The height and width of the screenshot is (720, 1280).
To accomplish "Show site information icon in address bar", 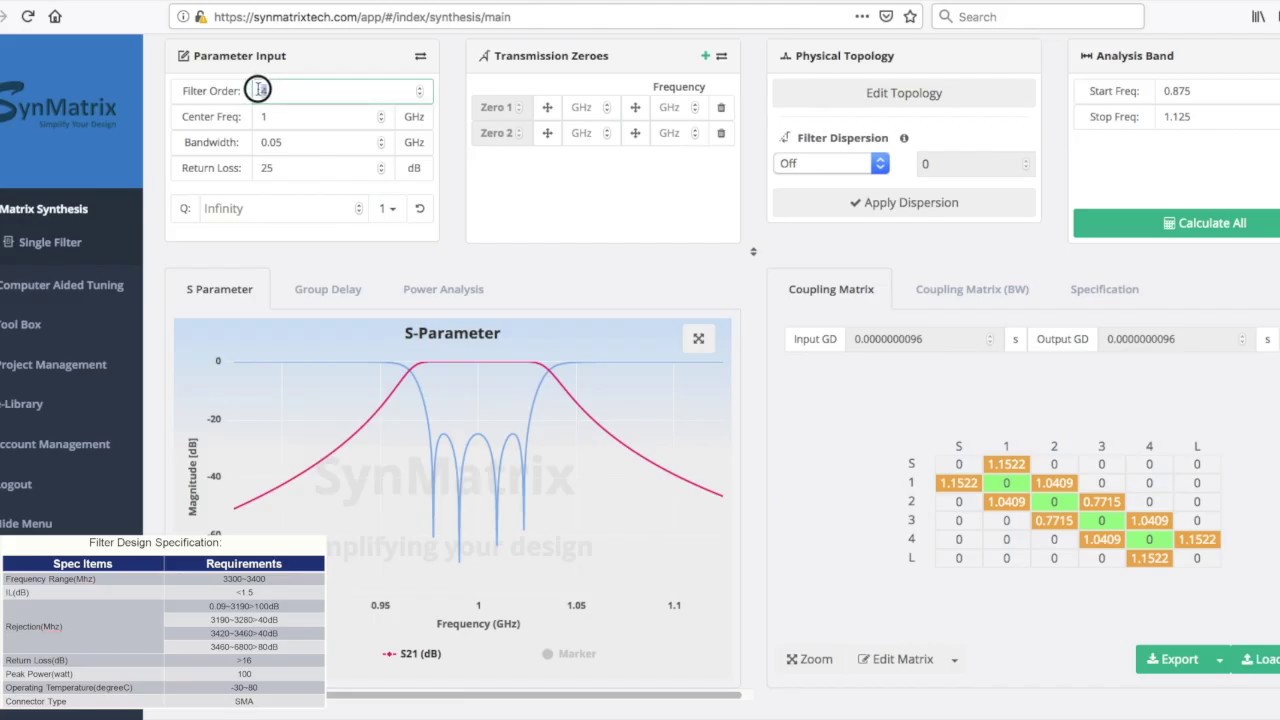I will [x=182, y=16].
